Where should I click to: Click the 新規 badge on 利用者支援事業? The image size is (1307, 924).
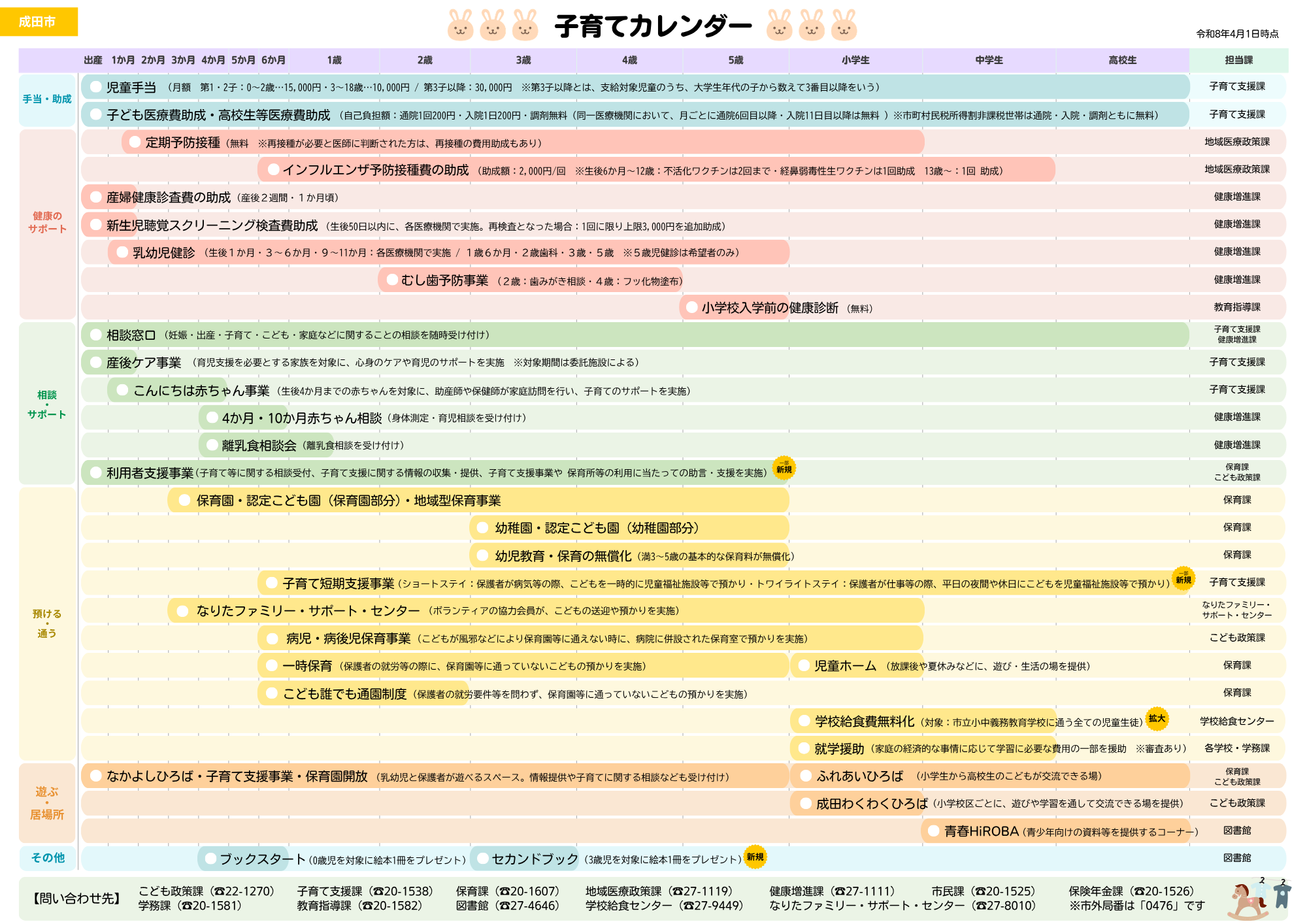coord(783,469)
